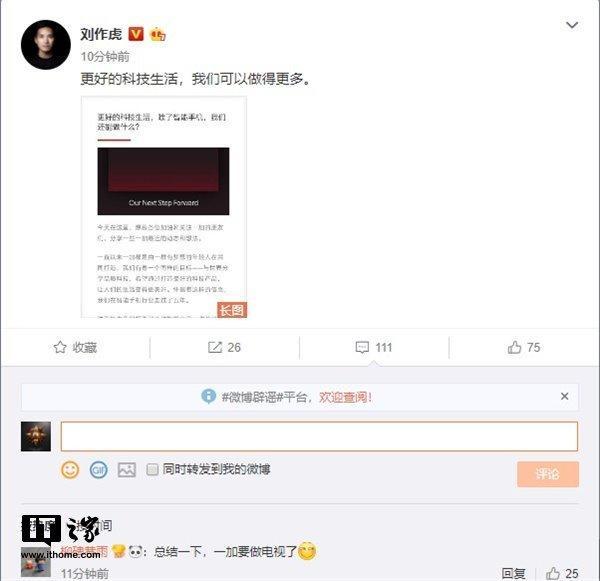Open the 欢迎查阅! link
600x581 pixels.
pos(345,397)
